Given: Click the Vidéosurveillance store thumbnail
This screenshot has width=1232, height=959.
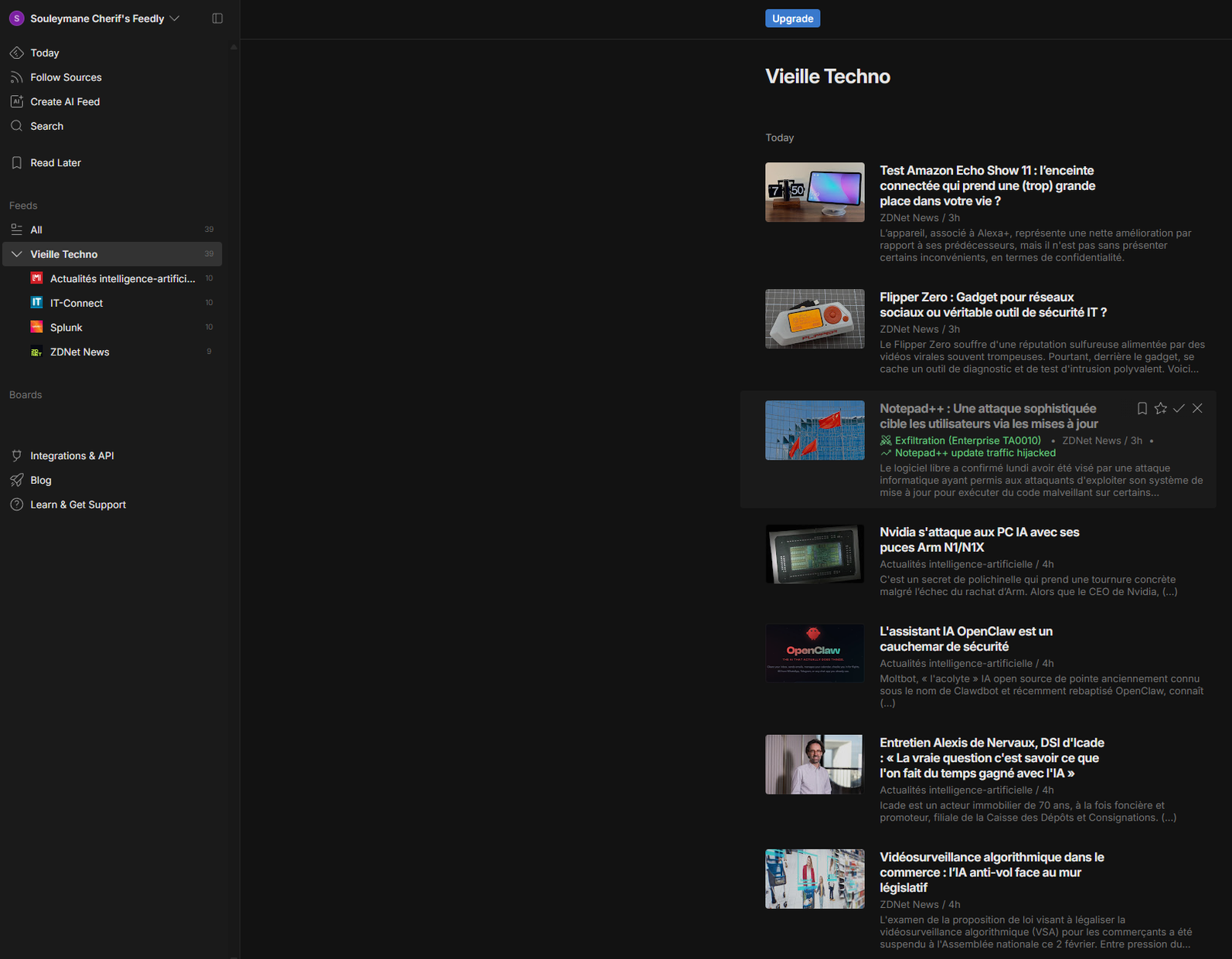Looking at the screenshot, I should [x=815, y=879].
